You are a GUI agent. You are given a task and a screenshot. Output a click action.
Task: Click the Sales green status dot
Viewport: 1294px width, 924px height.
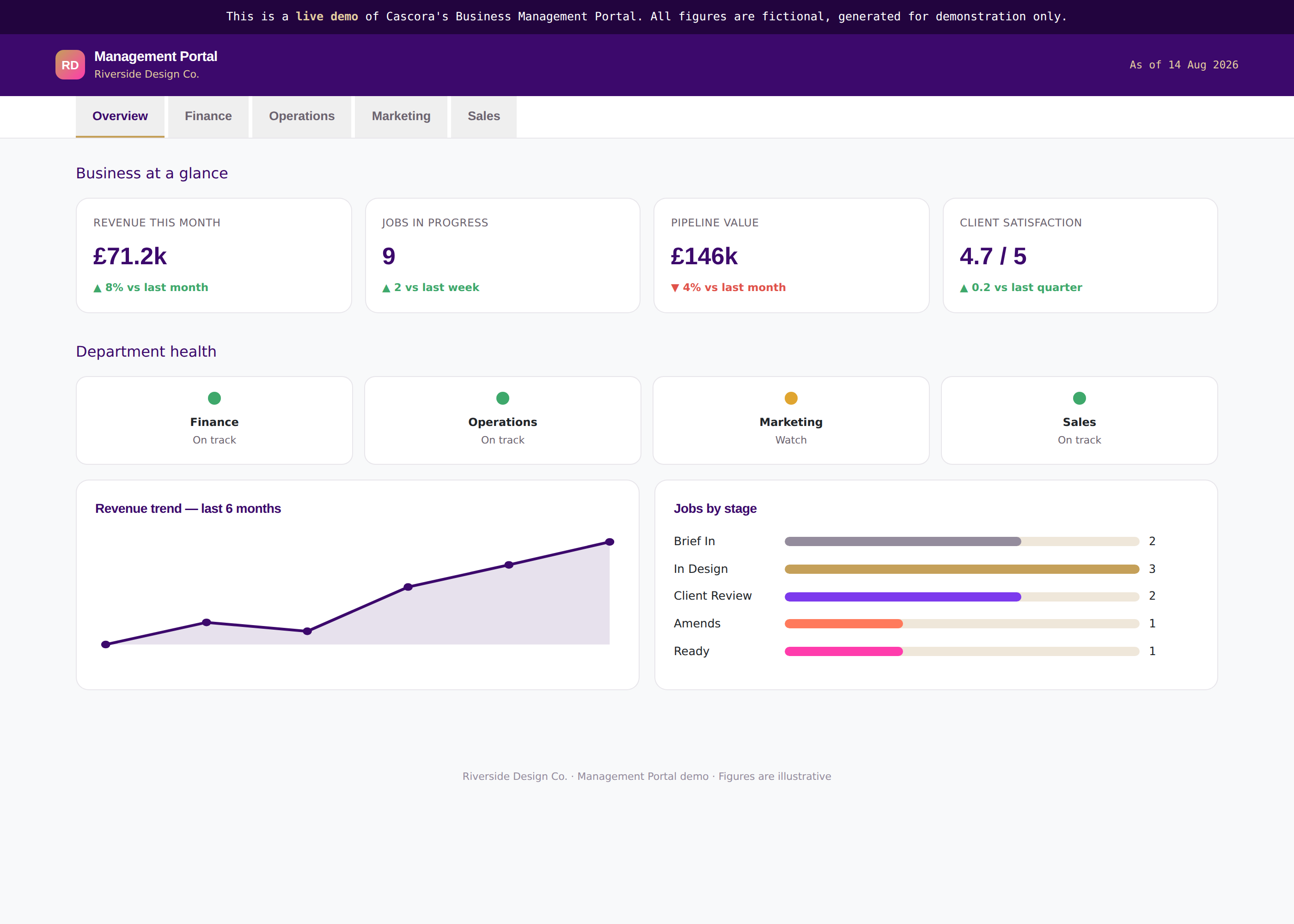click(x=1080, y=398)
